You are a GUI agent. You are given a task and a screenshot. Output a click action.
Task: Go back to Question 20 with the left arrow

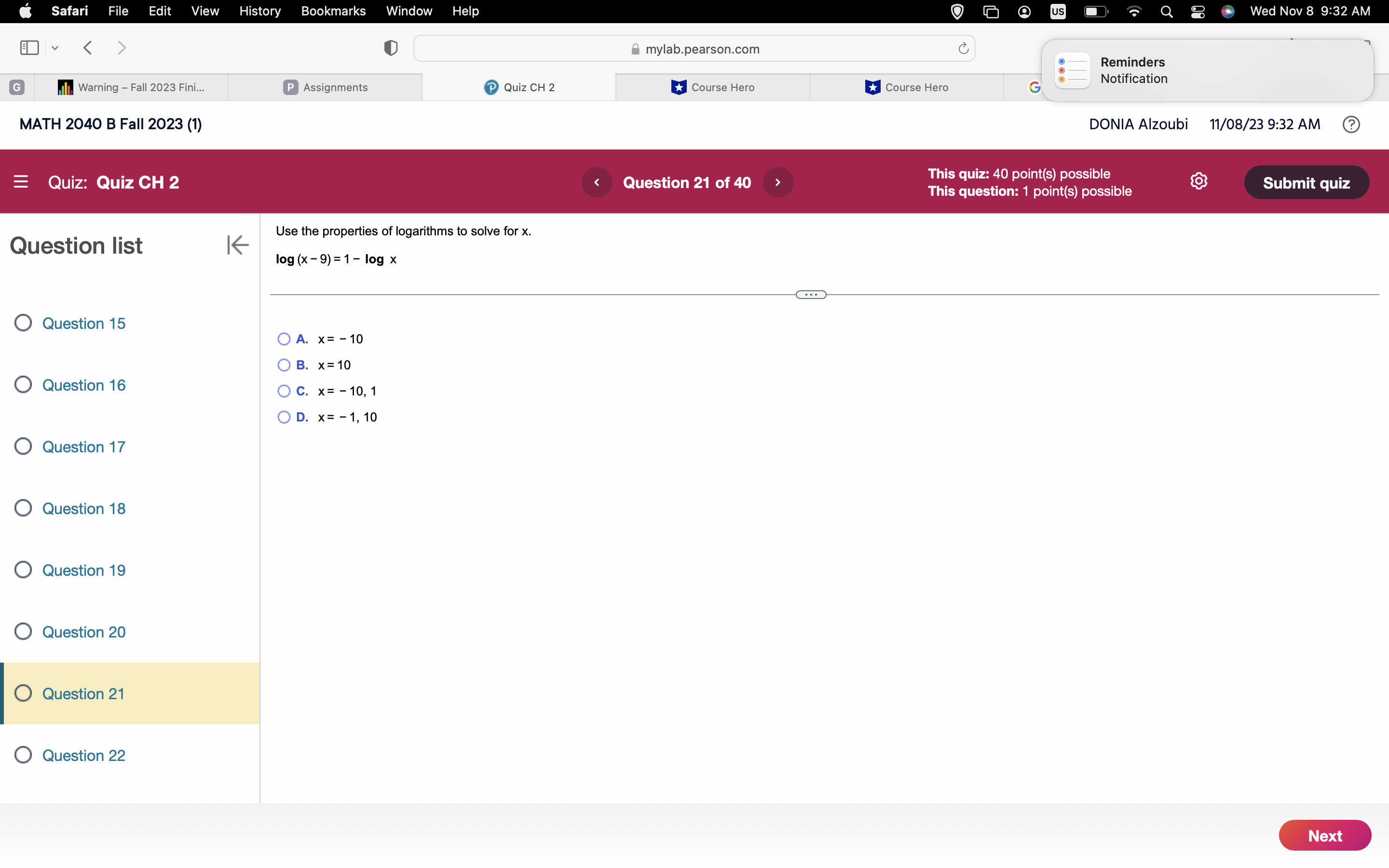tap(597, 182)
